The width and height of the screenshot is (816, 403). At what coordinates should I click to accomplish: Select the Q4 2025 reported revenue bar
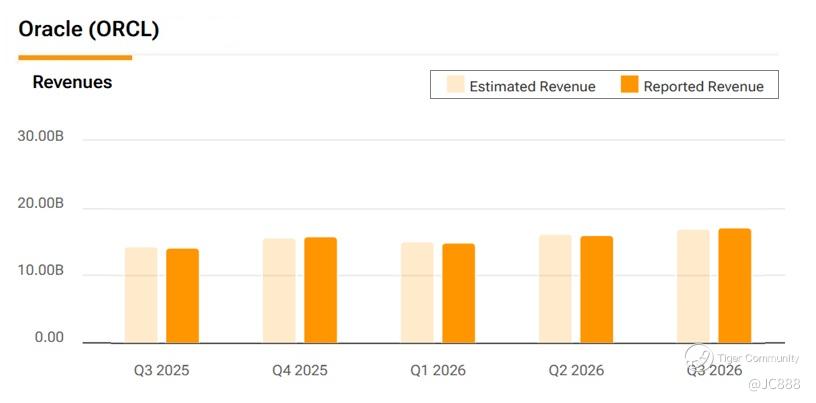point(321,290)
